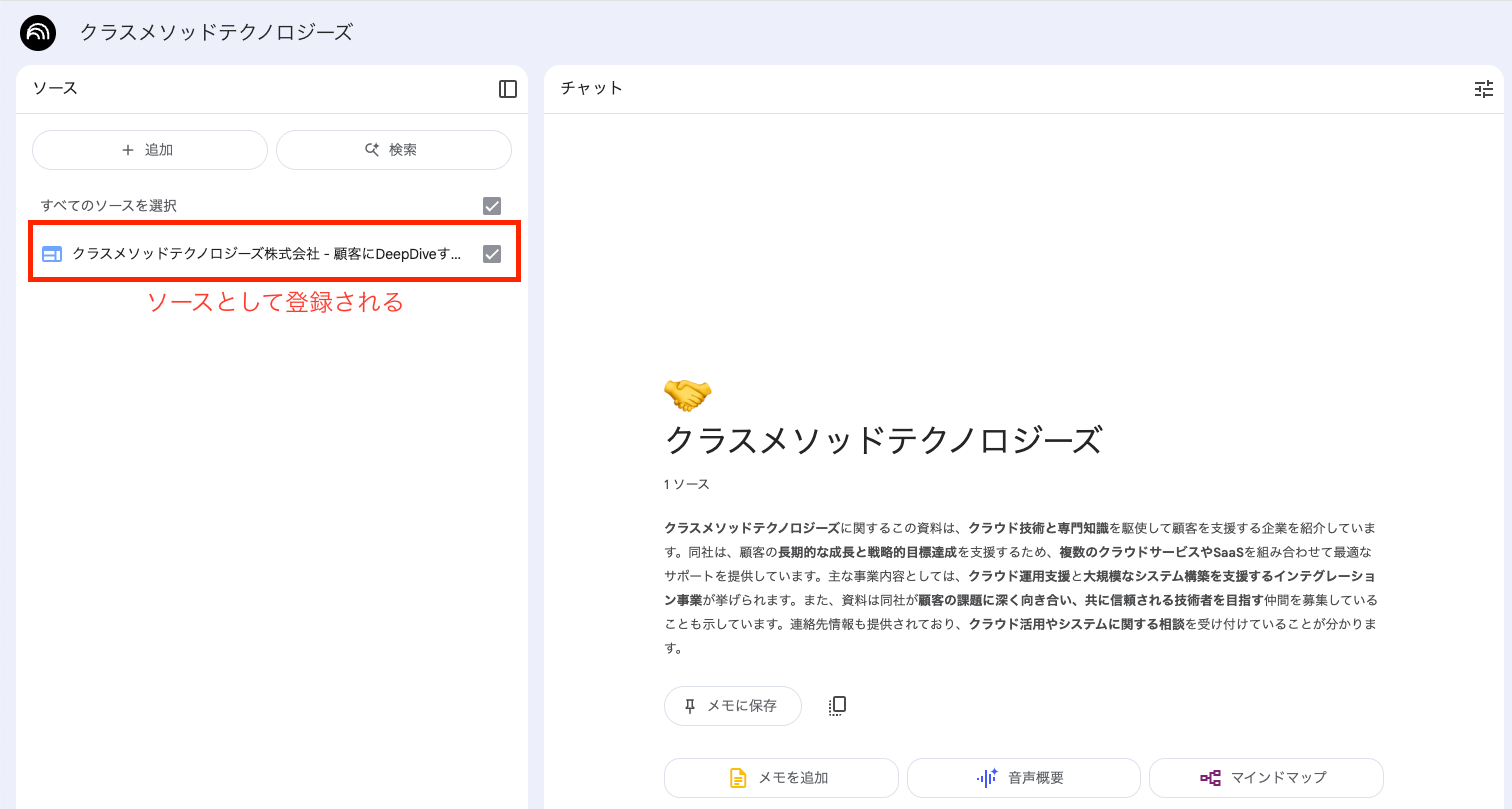Collapse the sources panel via the sidebar icon
This screenshot has width=1512, height=809.
[x=508, y=89]
